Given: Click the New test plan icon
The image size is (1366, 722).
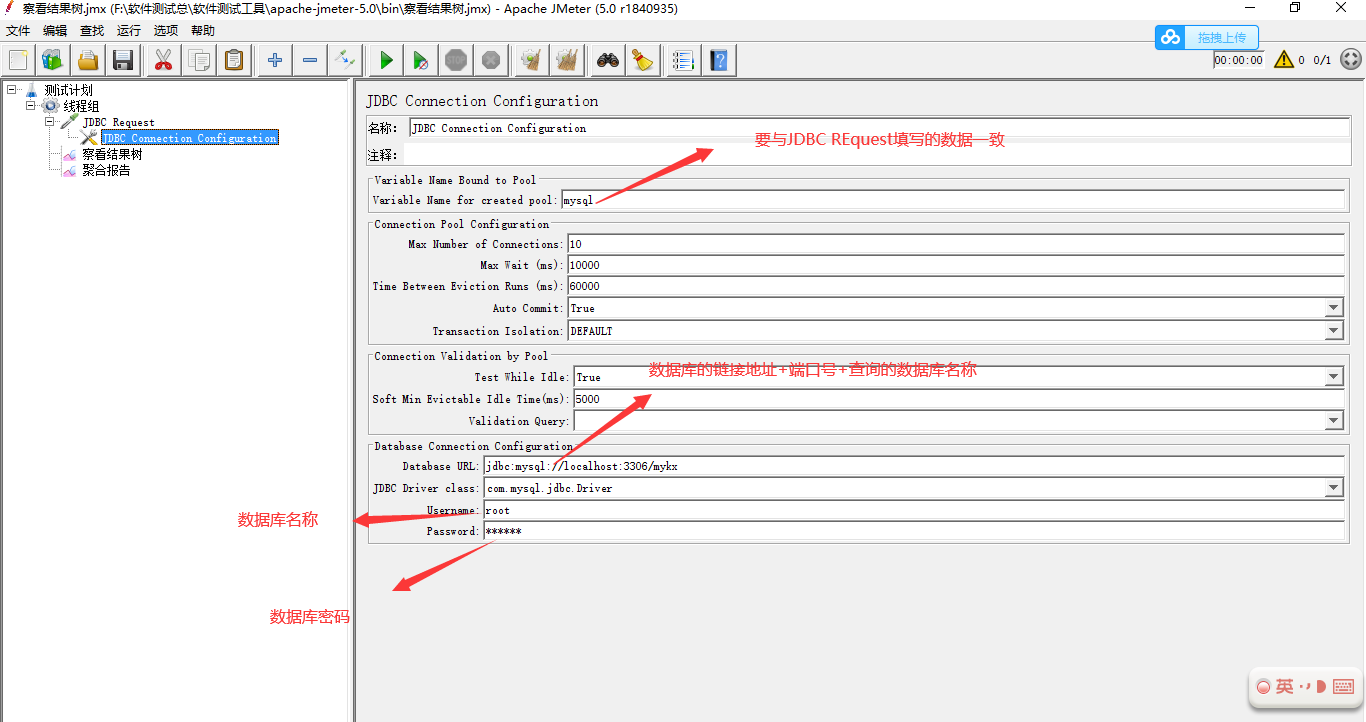Looking at the screenshot, I should 18,60.
